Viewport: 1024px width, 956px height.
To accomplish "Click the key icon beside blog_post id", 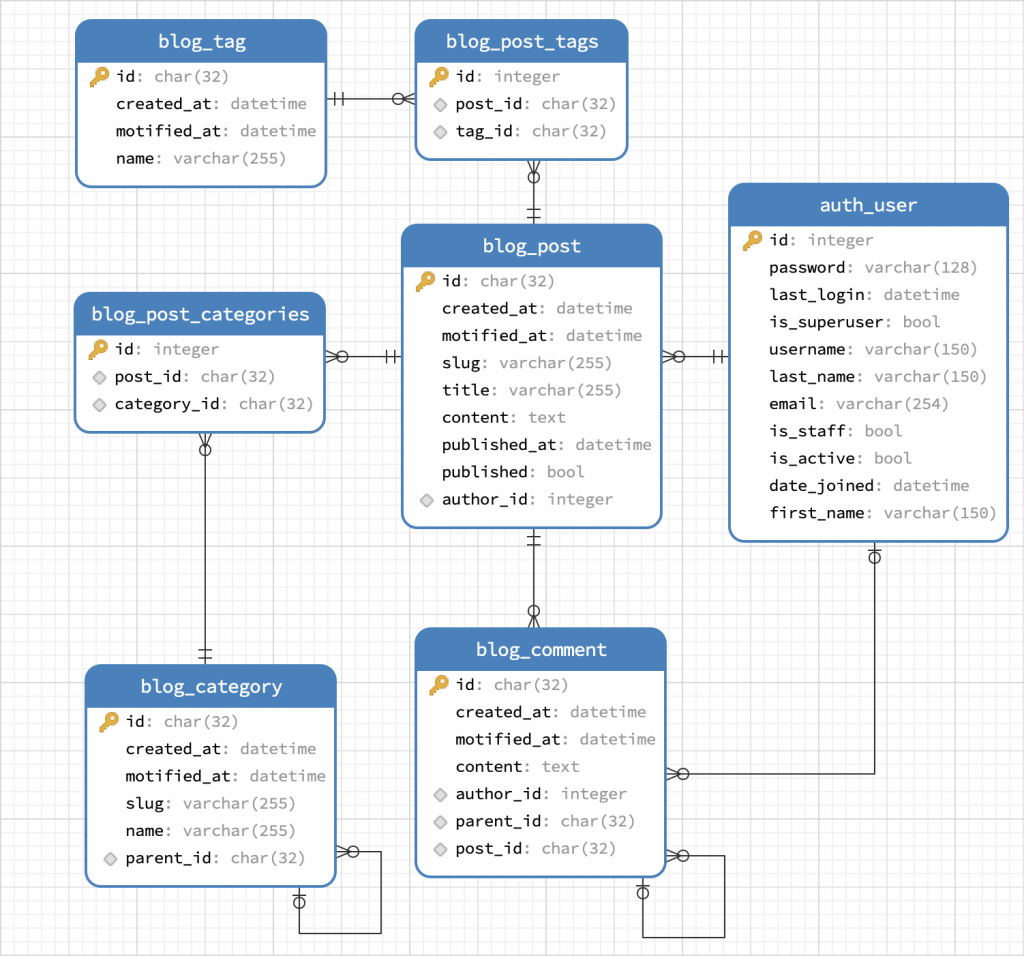I will (x=425, y=281).
